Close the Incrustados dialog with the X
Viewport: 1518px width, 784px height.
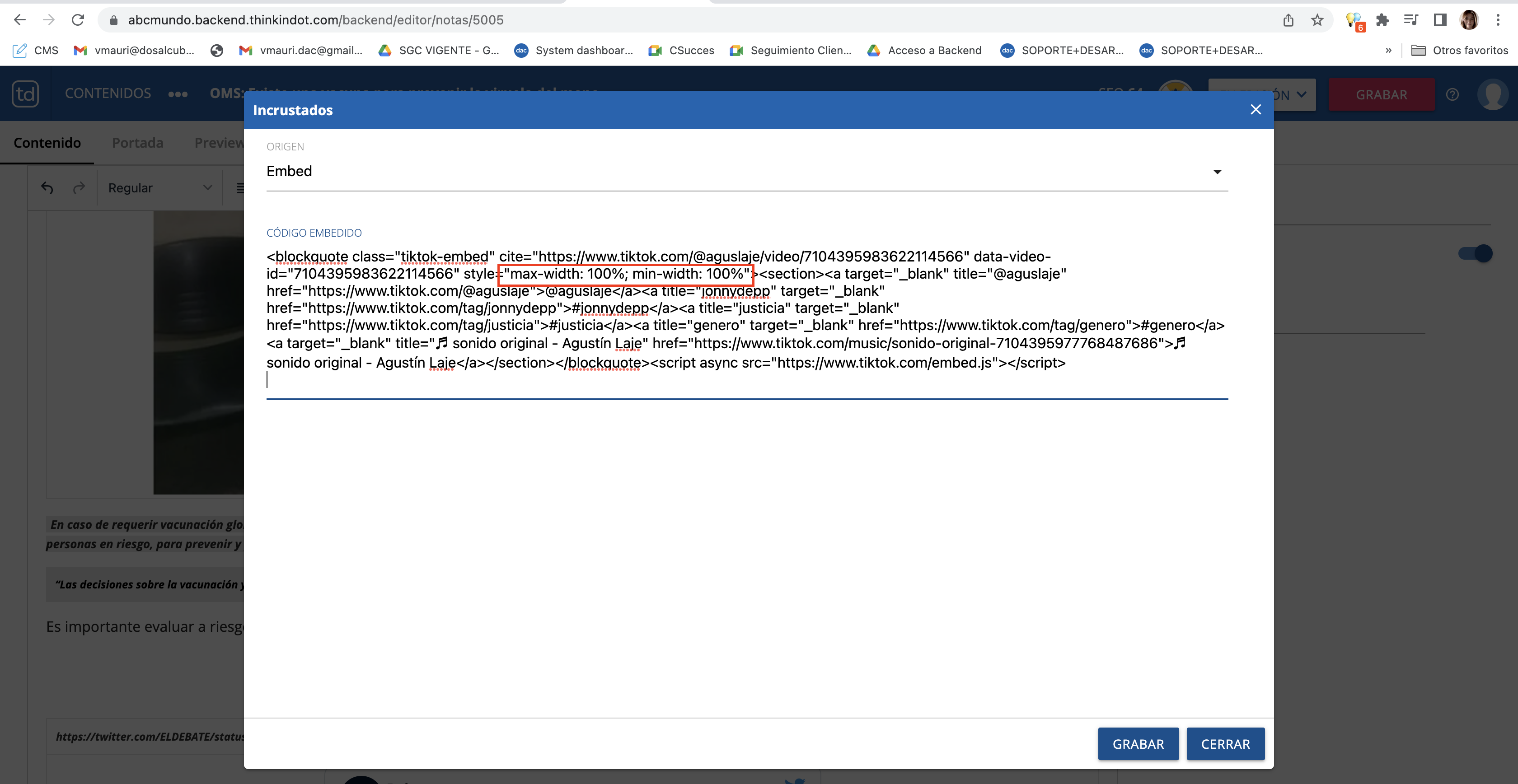1256,110
